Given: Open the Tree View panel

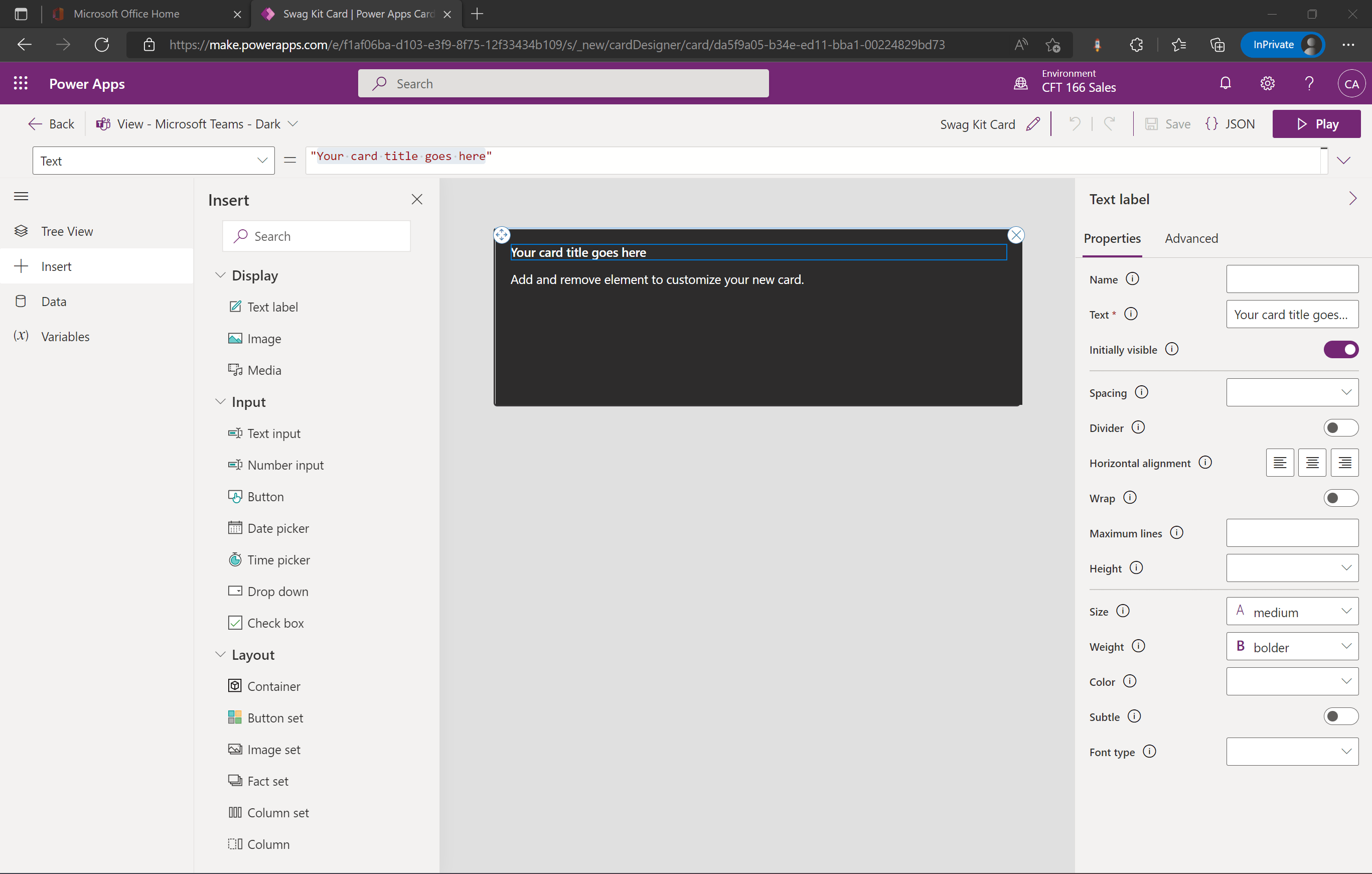Looking at the screenshot, I should (x=67, y=231).
